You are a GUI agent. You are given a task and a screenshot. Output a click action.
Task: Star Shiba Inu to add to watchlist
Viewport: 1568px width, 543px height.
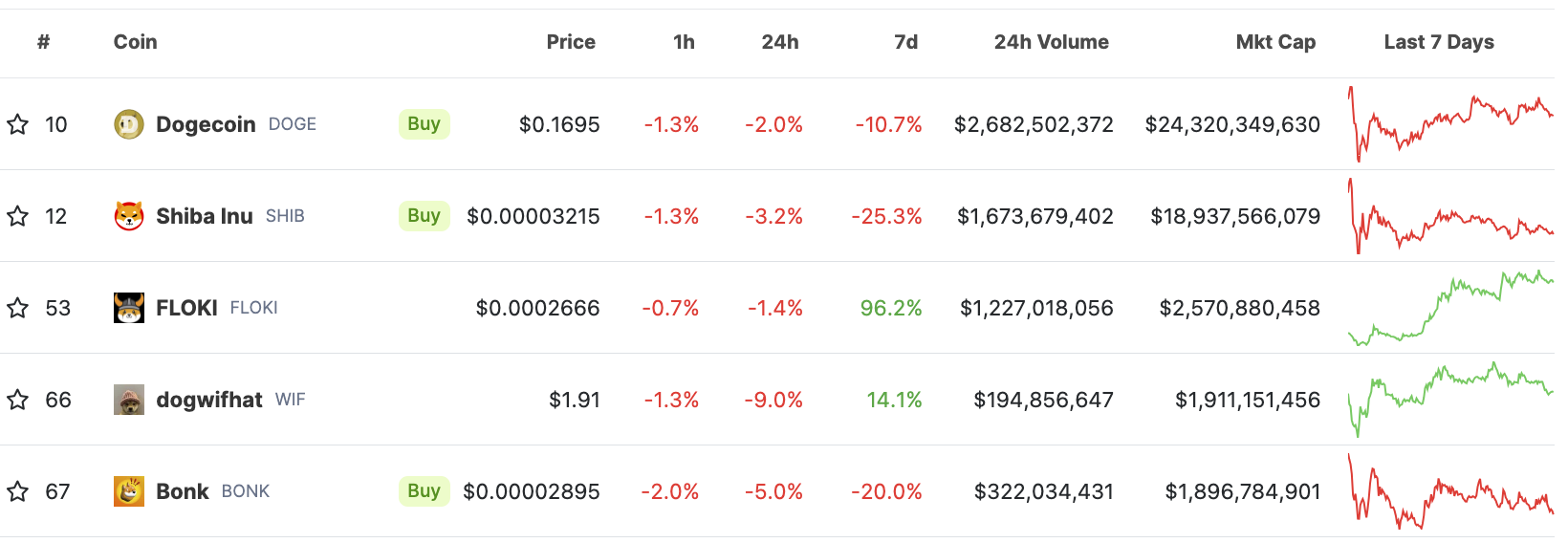(x=18, y=216)
